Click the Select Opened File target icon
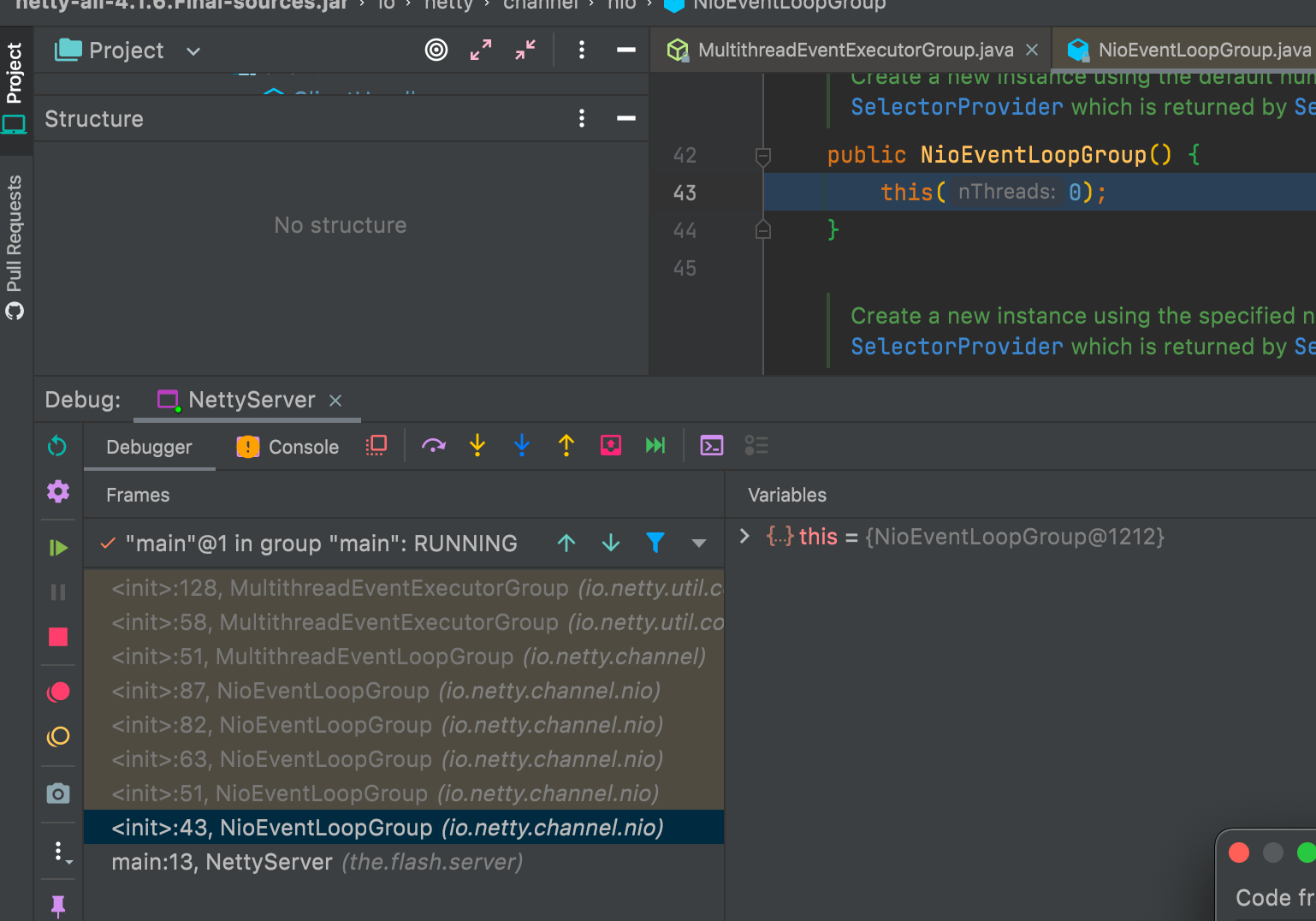 [x=436, y=51]
